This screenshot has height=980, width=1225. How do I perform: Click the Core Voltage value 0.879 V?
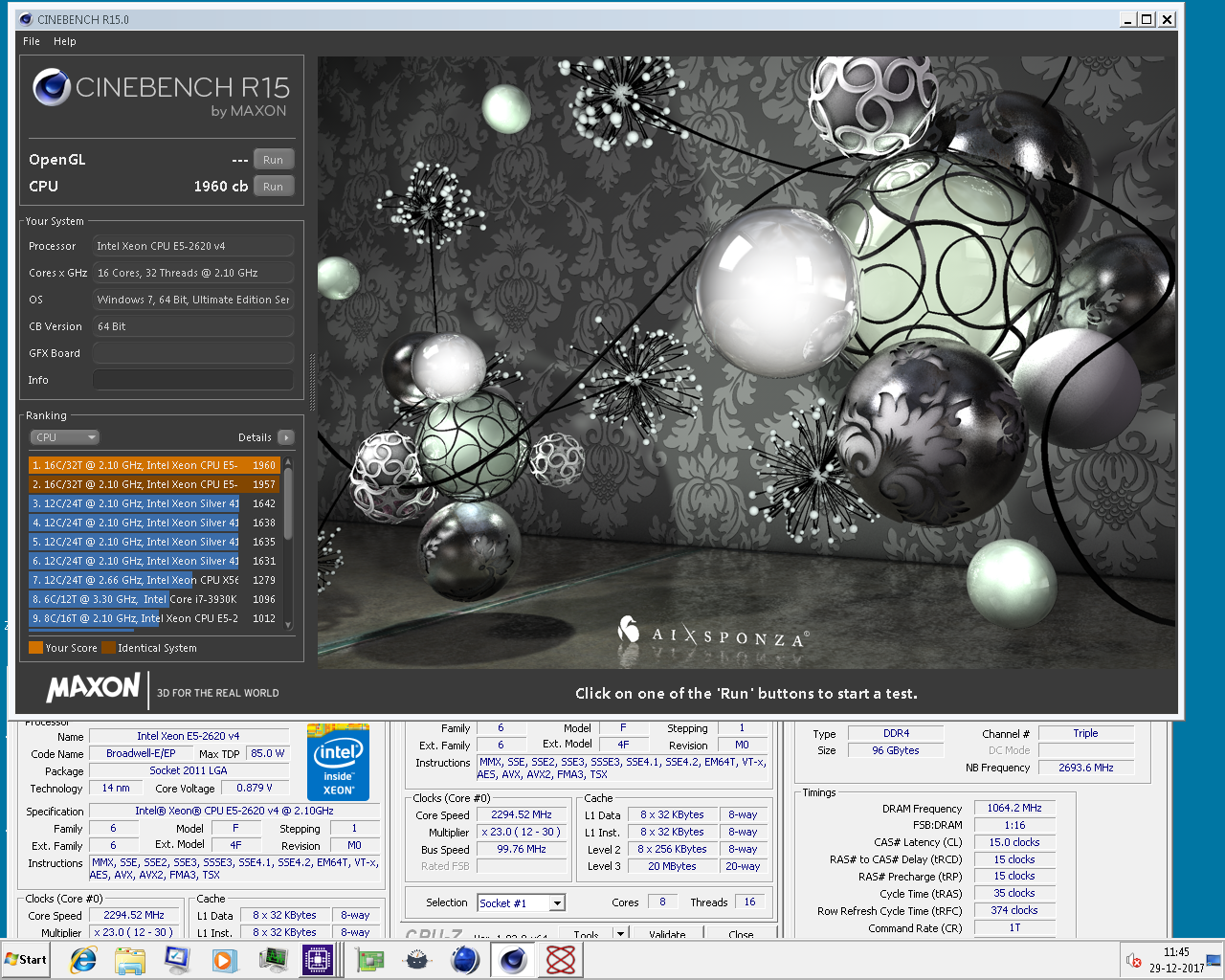click(x=255, y=788)
